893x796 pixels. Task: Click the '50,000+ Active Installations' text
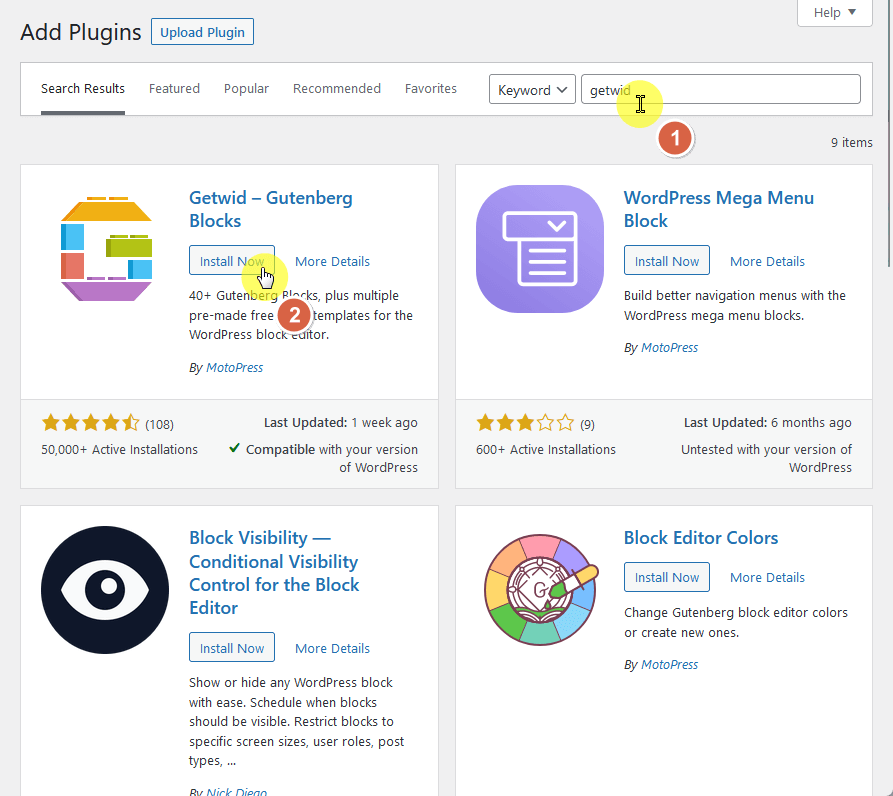pos(119,450)
